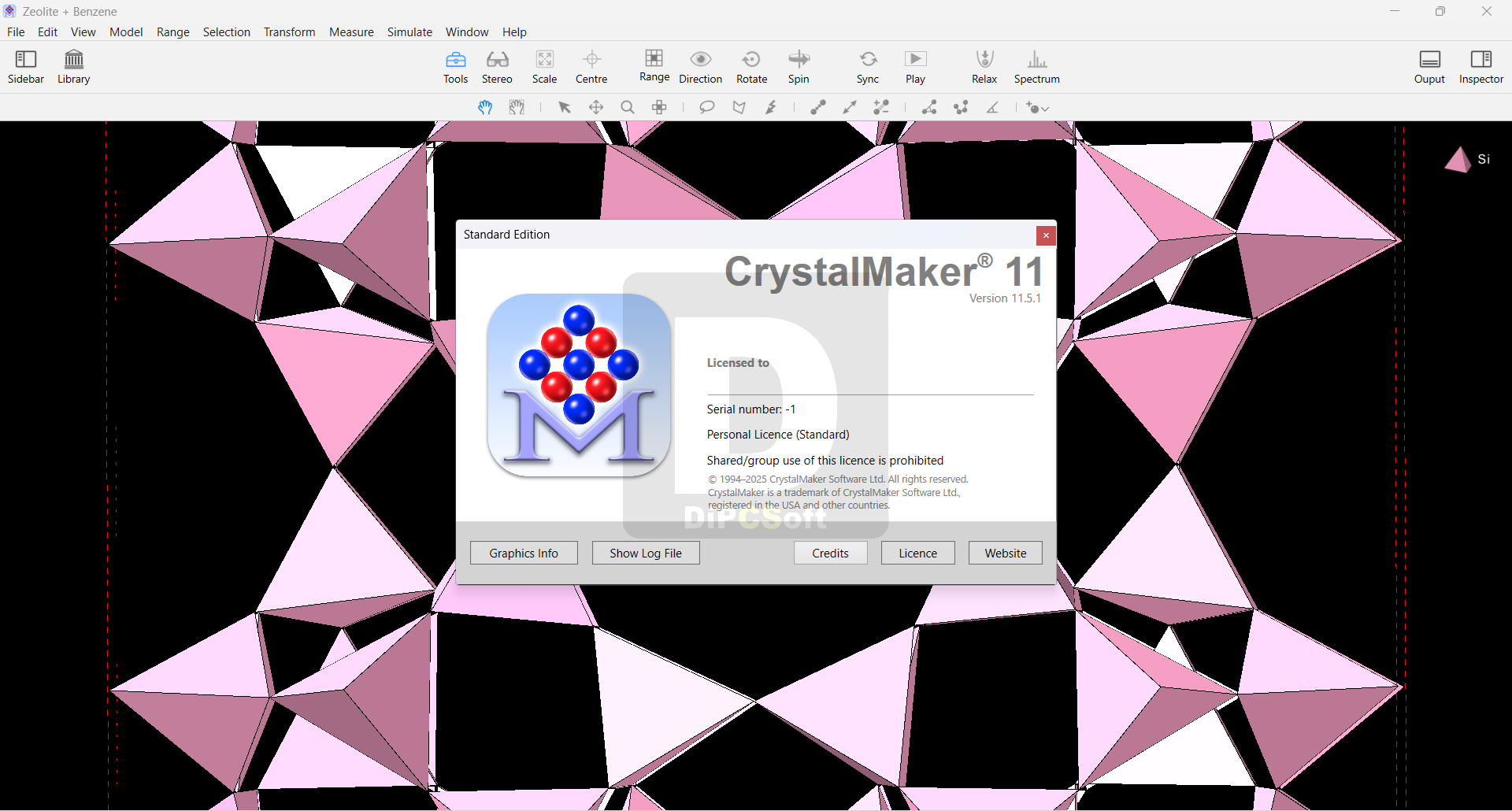
Task: Toggle the Sidebar panel
Action: [x=26, y=67]
